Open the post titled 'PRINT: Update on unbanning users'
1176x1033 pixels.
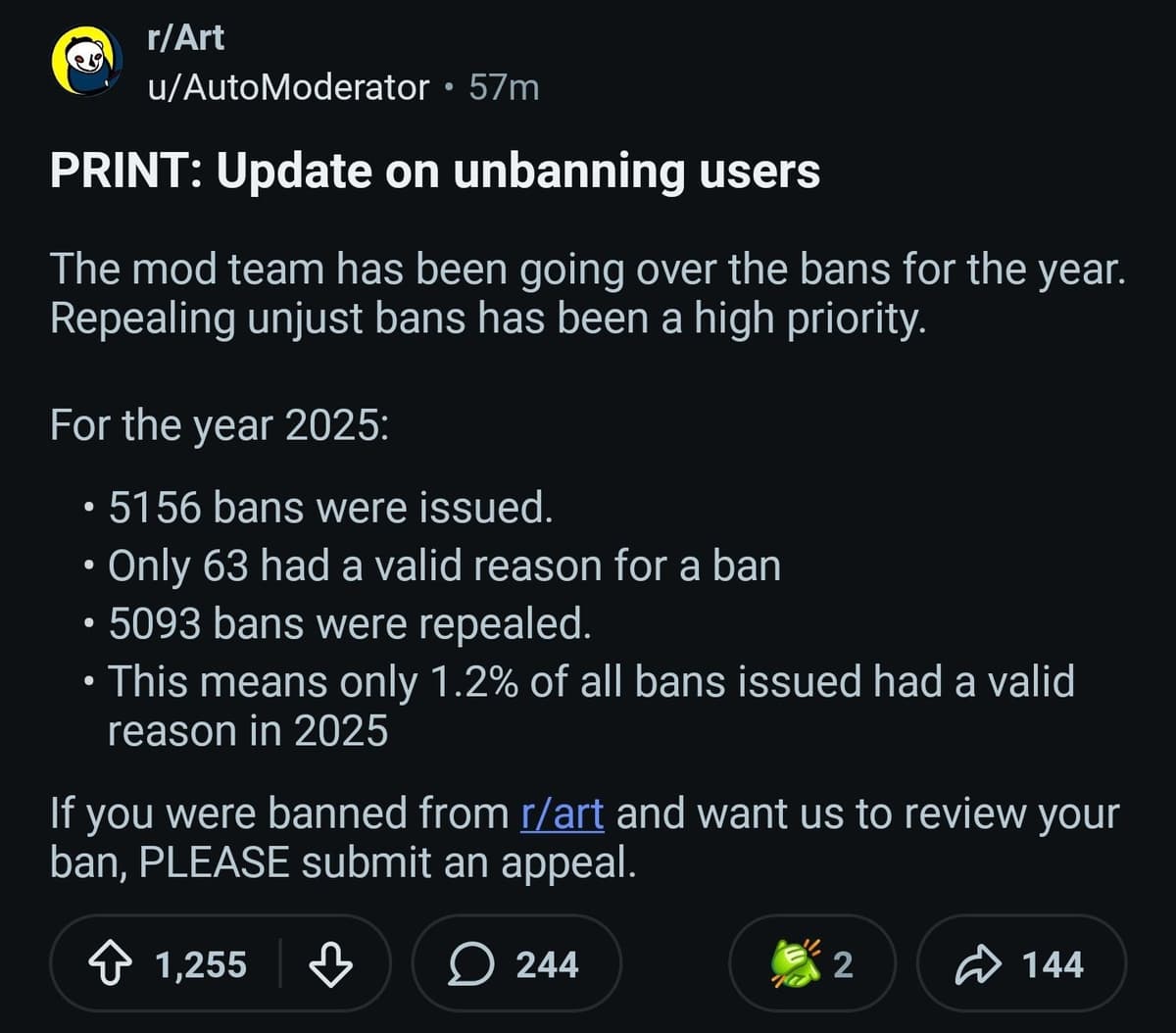(x=434, y=172)
